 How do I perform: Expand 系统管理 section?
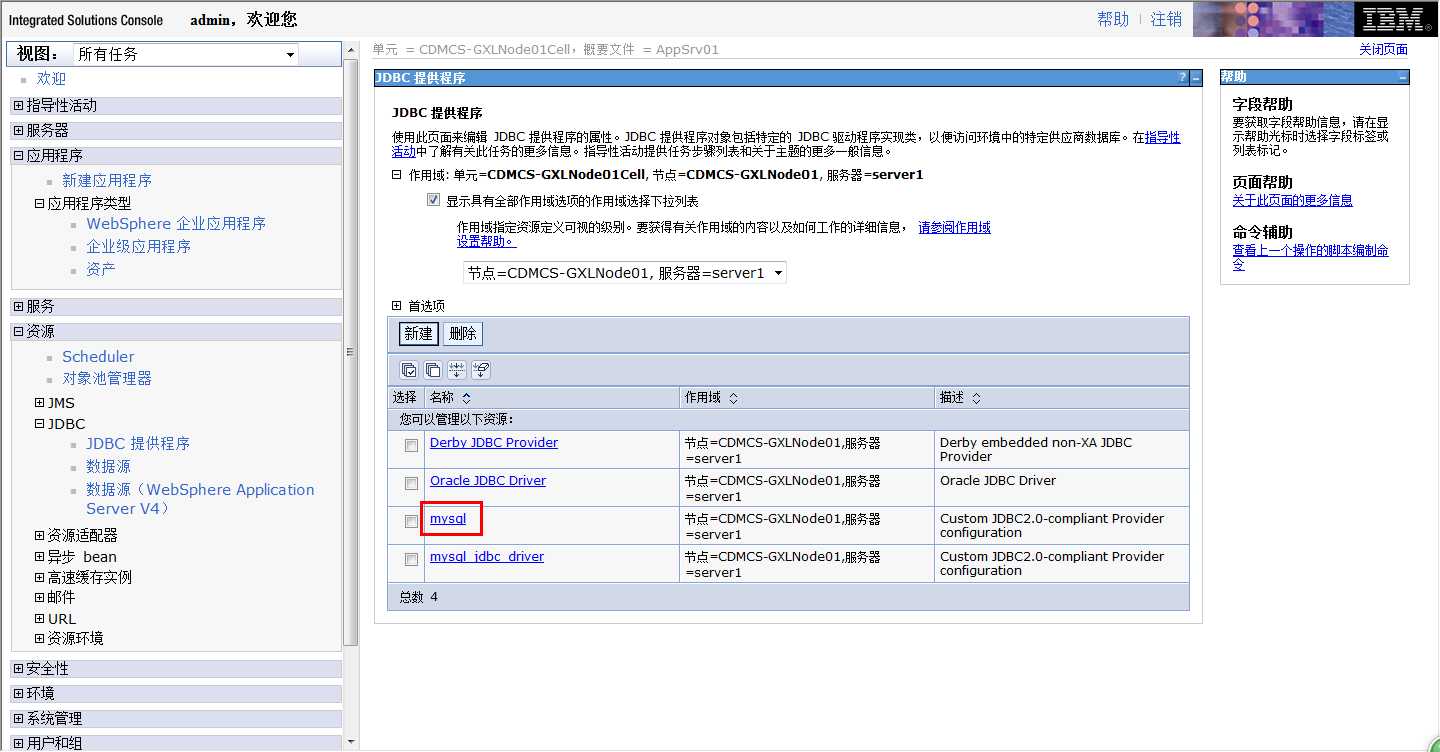(19, 718)
